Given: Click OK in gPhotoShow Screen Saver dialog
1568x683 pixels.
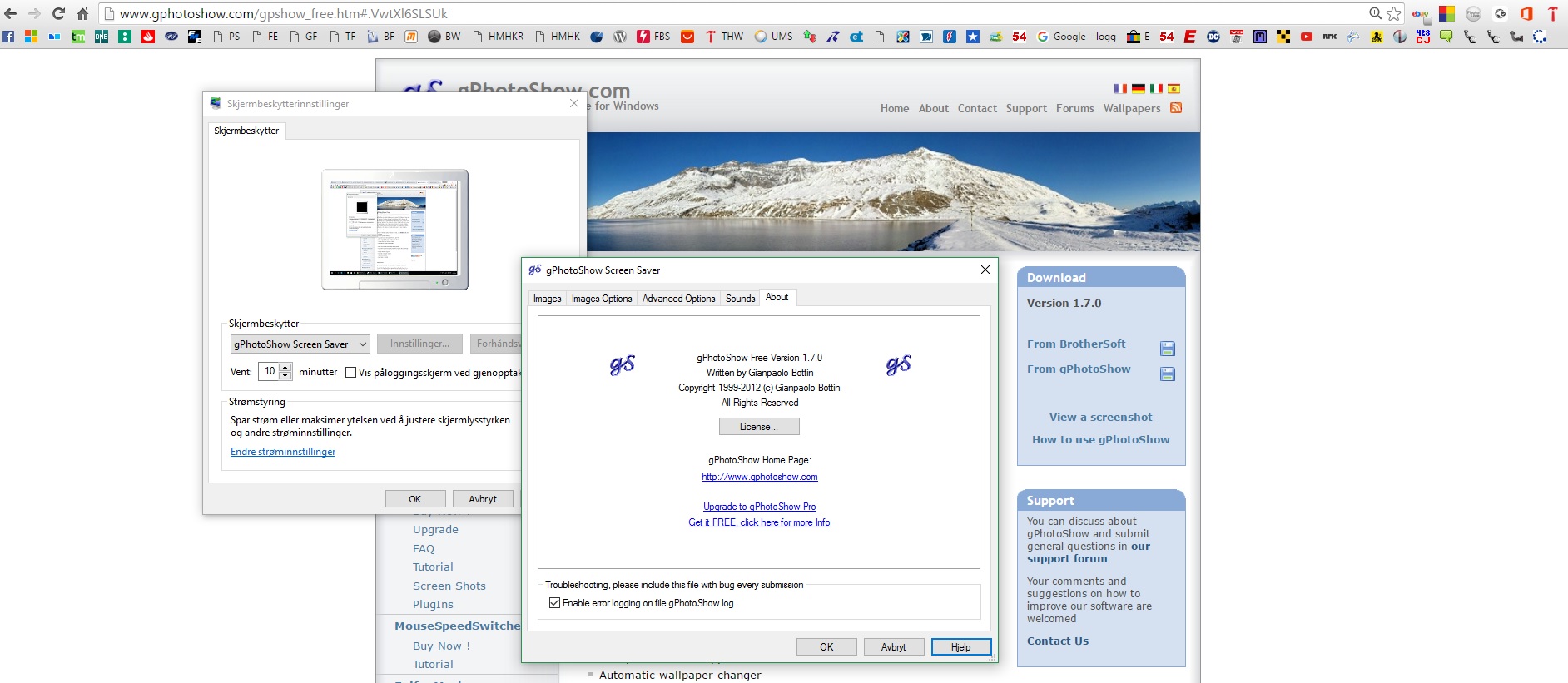Looking at the screenshot, I should (826, 647).
